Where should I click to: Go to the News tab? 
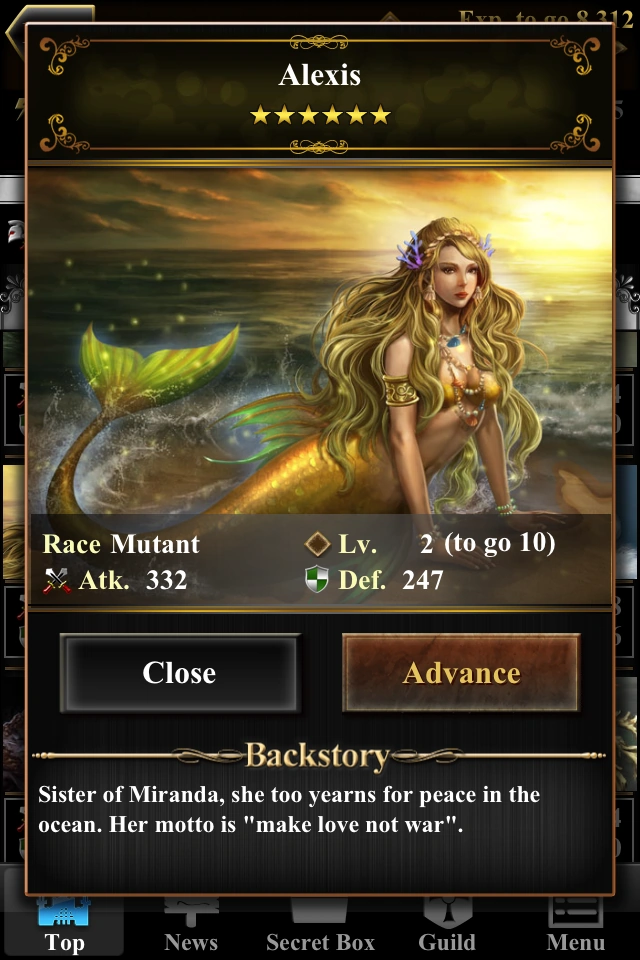click(x=190, y=942)
